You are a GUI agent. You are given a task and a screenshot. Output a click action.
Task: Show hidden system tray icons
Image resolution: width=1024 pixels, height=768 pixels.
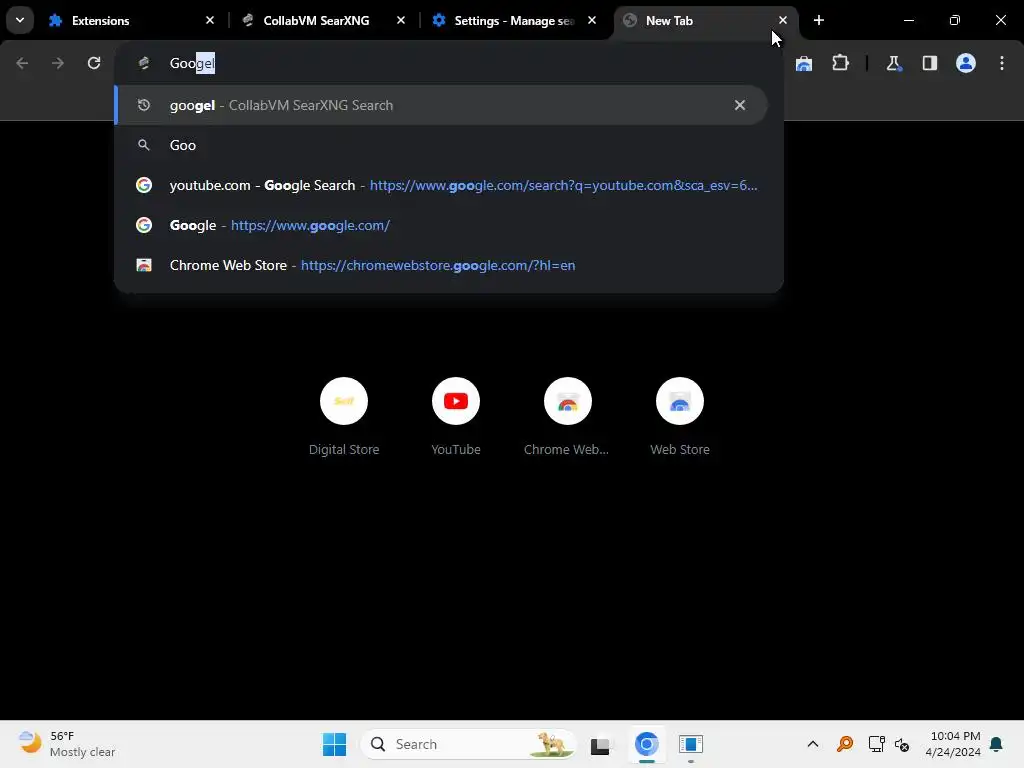812,744
